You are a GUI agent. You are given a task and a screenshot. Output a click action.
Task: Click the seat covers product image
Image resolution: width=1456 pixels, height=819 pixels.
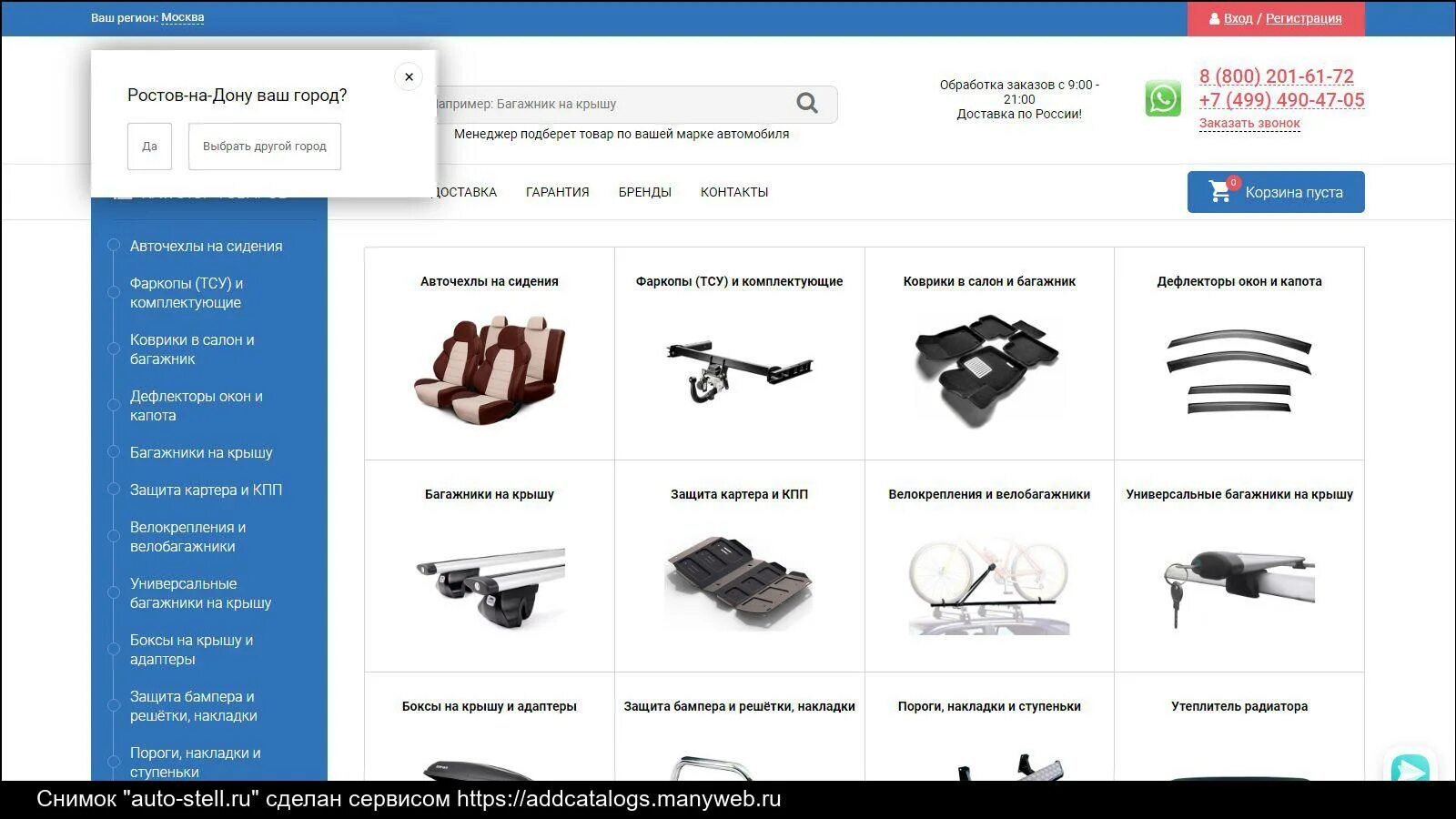click(490, 369)
